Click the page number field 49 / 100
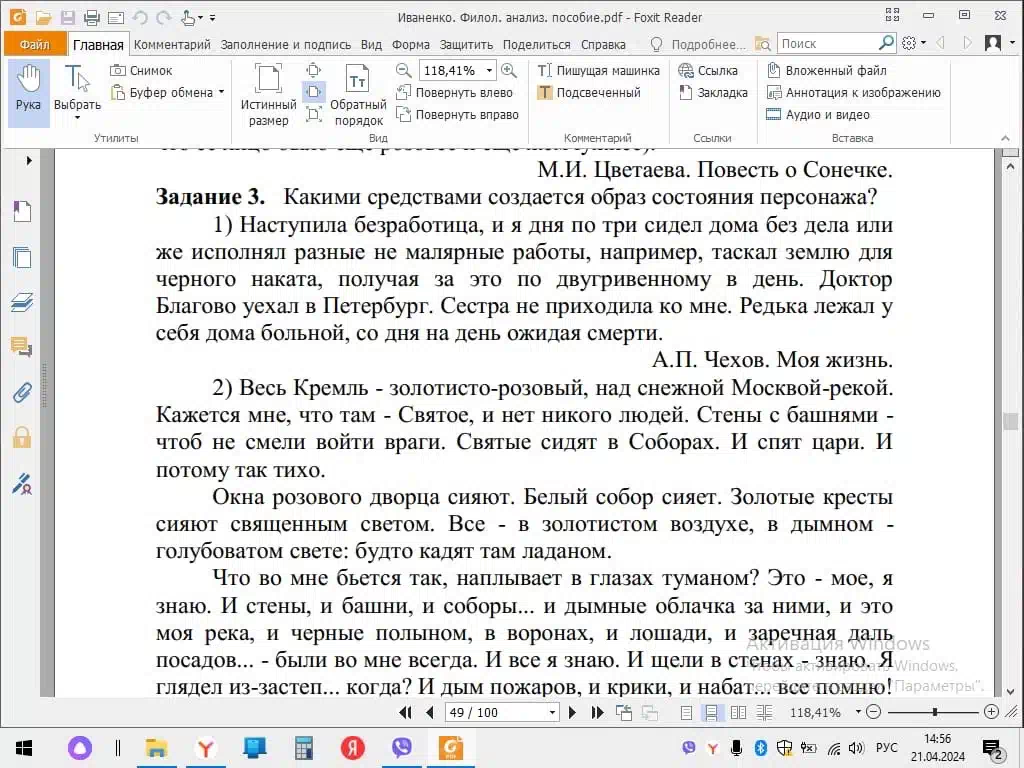This screenshot has height=768, width=1024. coord(496,712)
